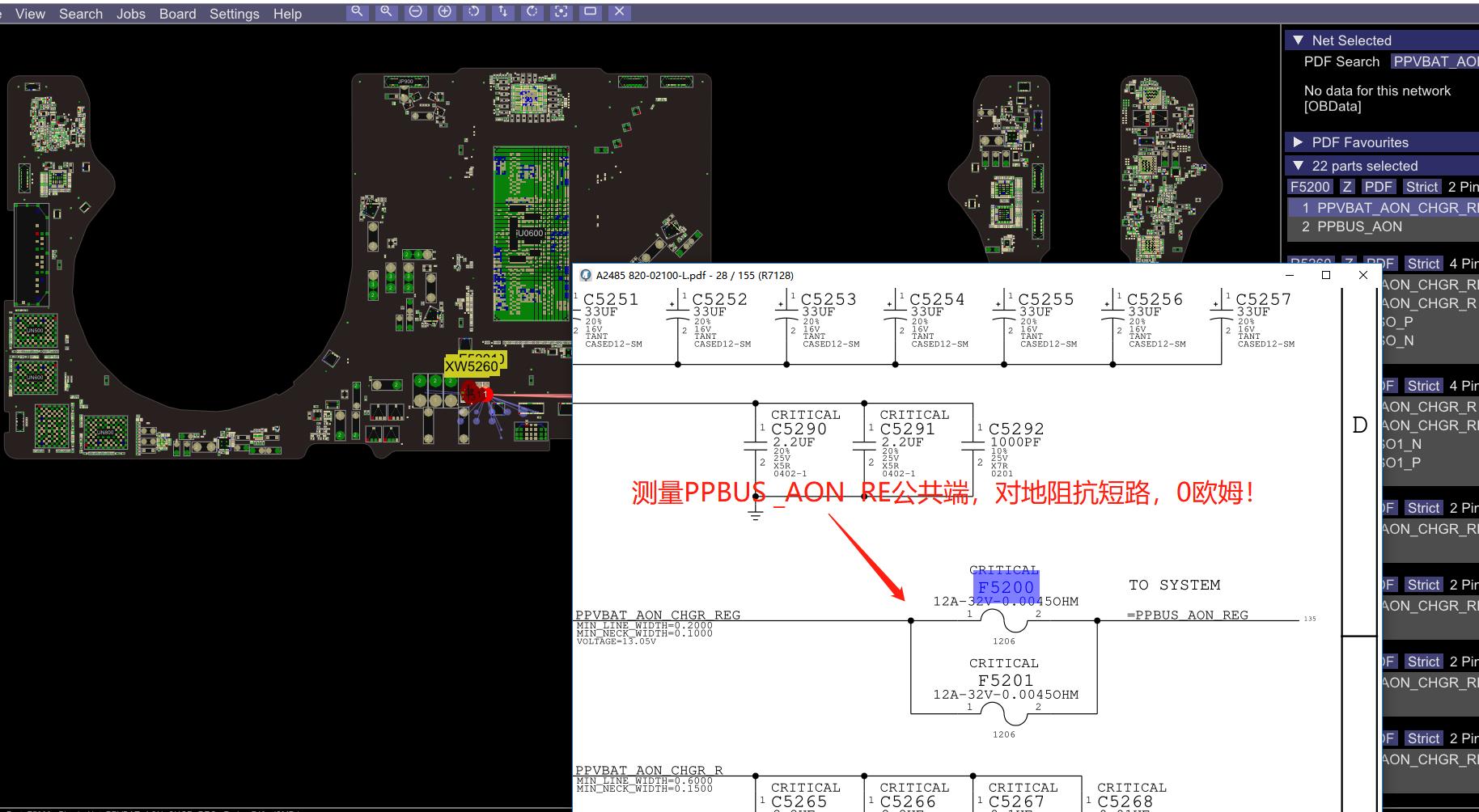This screenshot has height=812, width=1479.
Task: Click capacitor C5290 in the PDF schematic
Action: (799, 429)
